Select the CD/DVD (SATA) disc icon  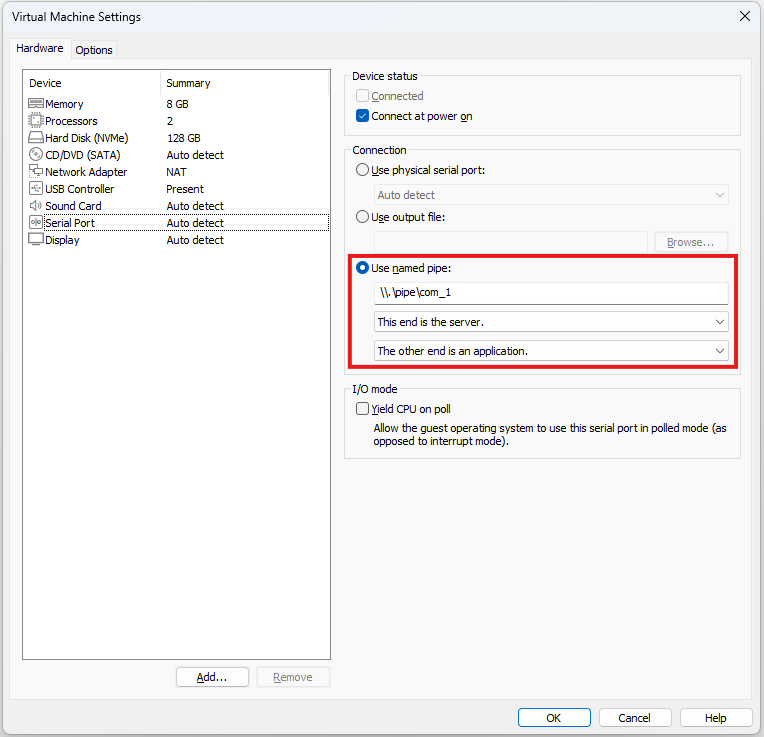coord(36,155)
